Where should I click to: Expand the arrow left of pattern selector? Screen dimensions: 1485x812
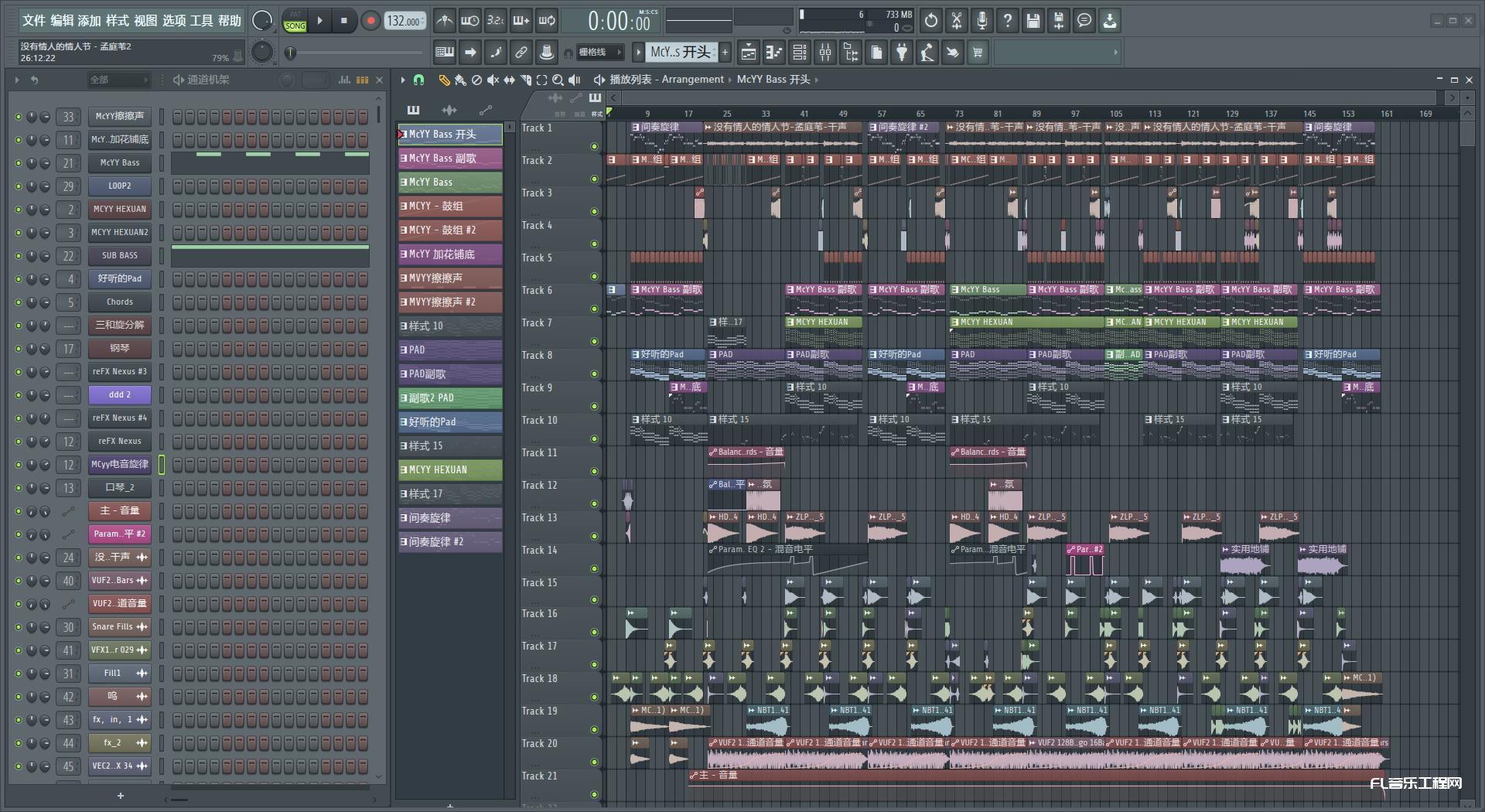pos(638,53)
